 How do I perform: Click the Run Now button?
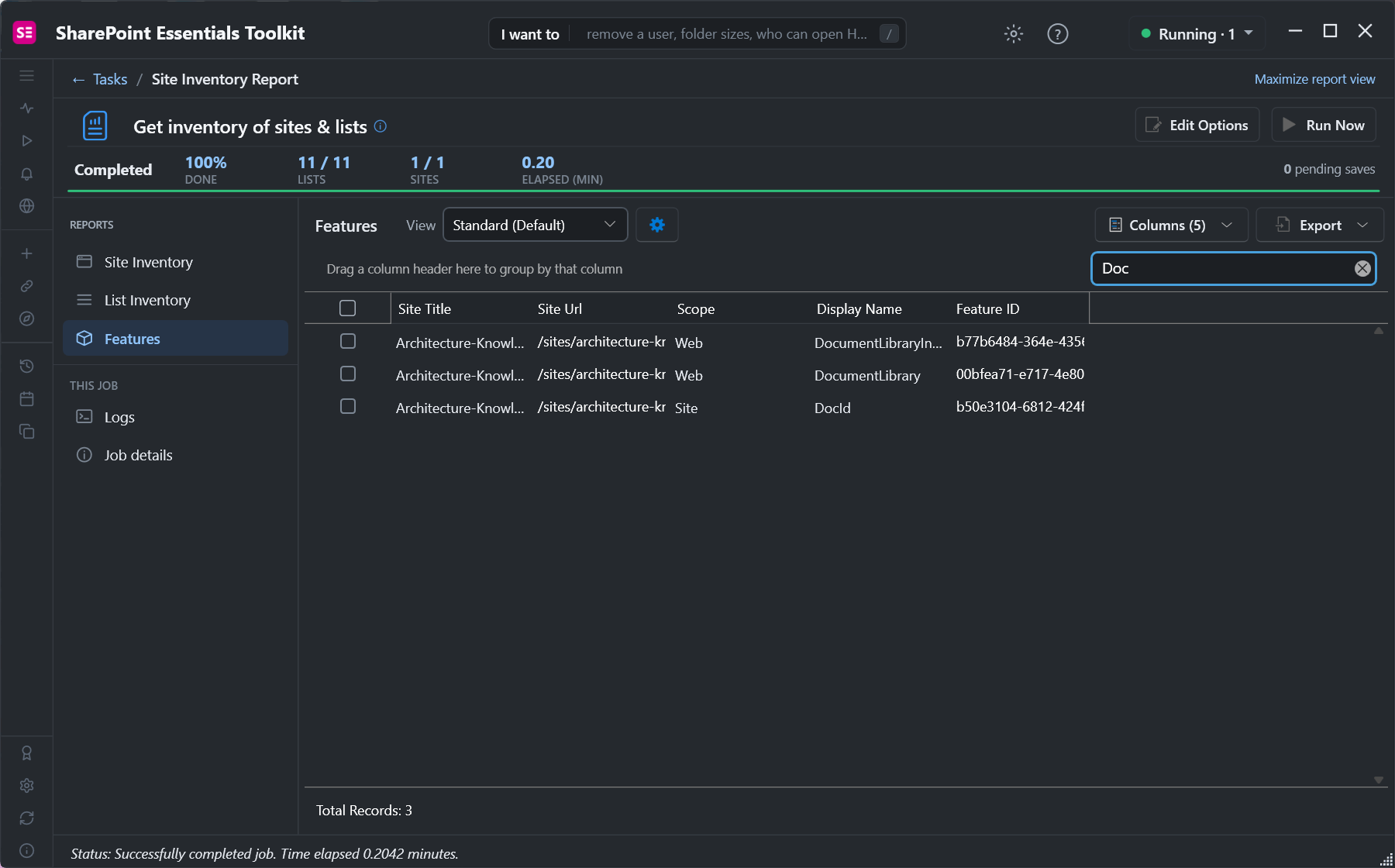1324,125
